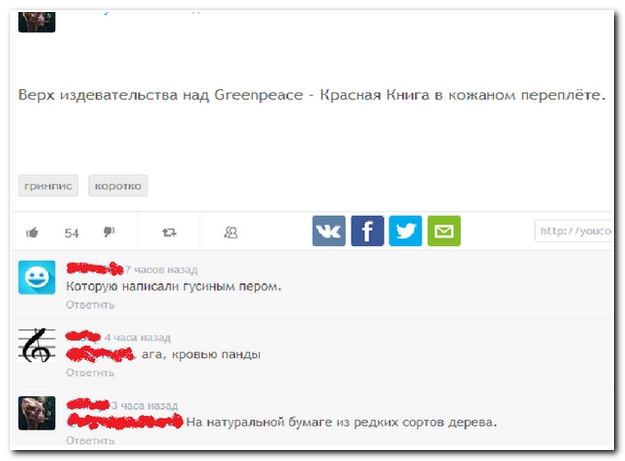
Task: Share the post on VK
Action: coord(329,231)
